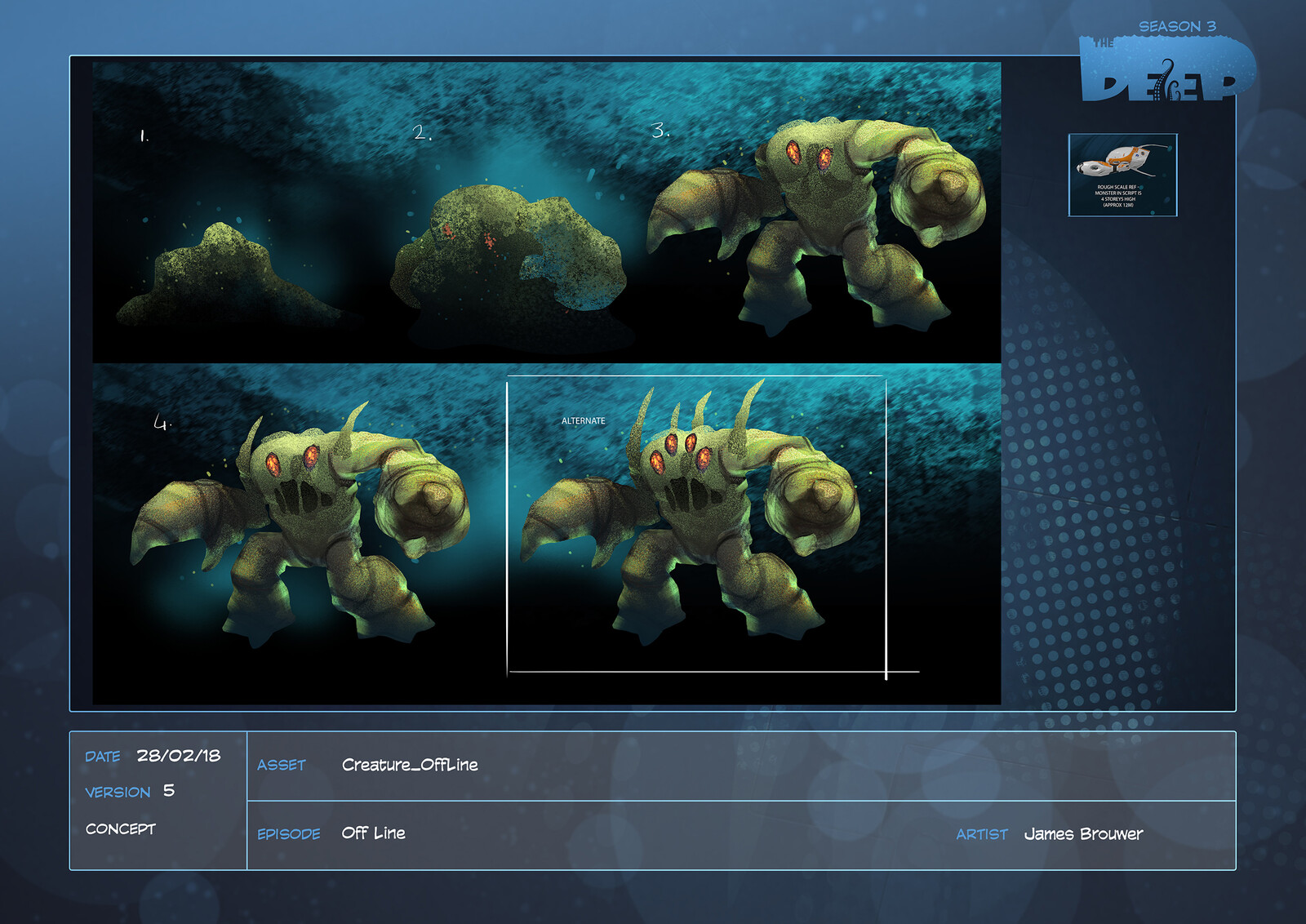Click the 'ROUGH SCALE REF' caption text
This screenshot has width=1306, height=924.
[x=1117, y=187]
